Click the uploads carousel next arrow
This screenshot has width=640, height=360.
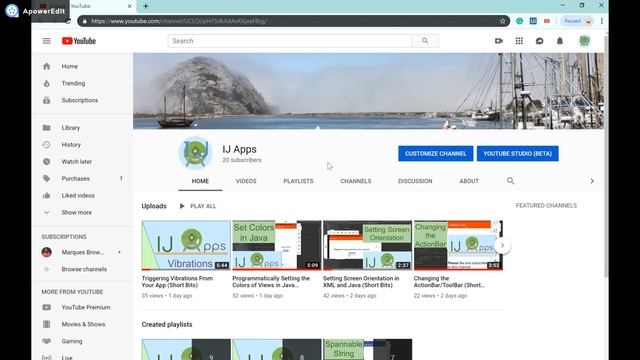pyautogui.click(x=502, y=245)
